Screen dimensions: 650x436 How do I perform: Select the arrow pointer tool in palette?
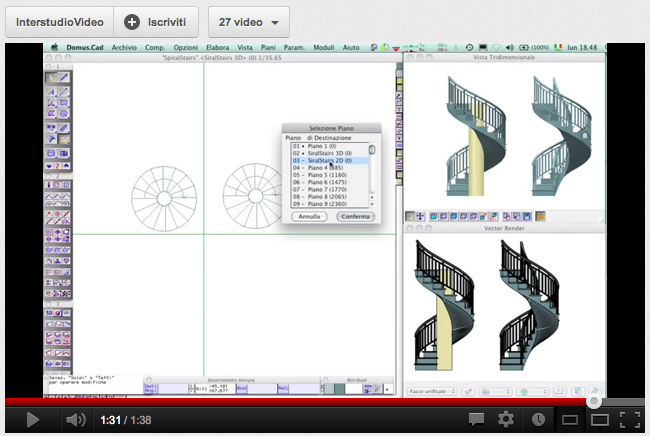tap(51, 78)
